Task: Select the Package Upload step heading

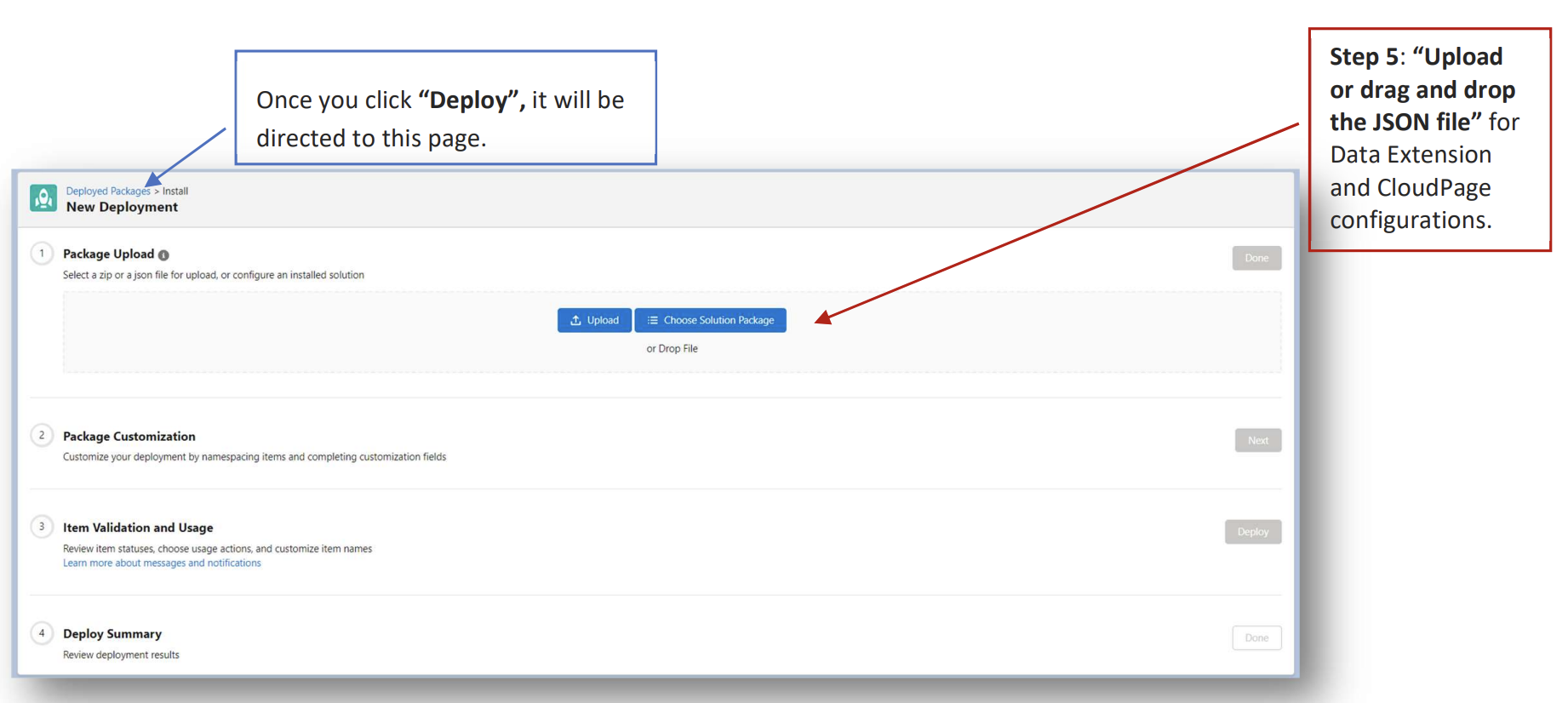Action: 108,254
